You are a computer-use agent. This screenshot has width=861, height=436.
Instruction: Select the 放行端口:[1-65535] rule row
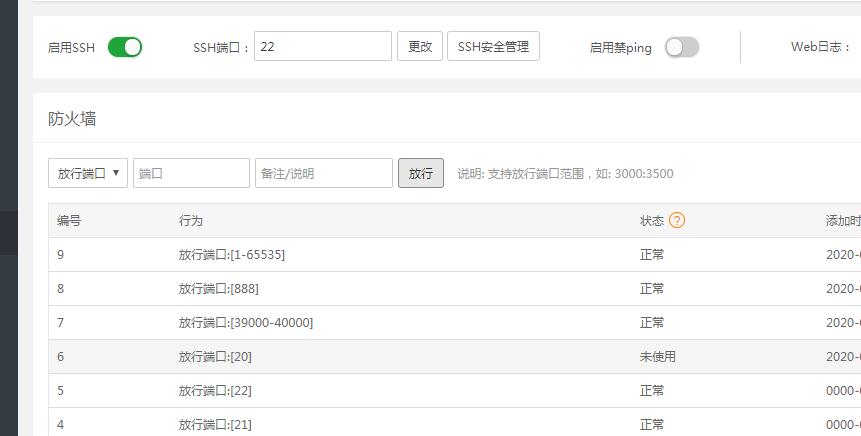click(x=232, y=255)
